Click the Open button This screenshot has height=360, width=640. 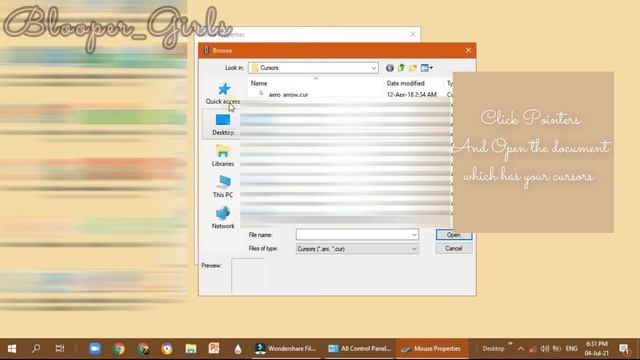454,235
